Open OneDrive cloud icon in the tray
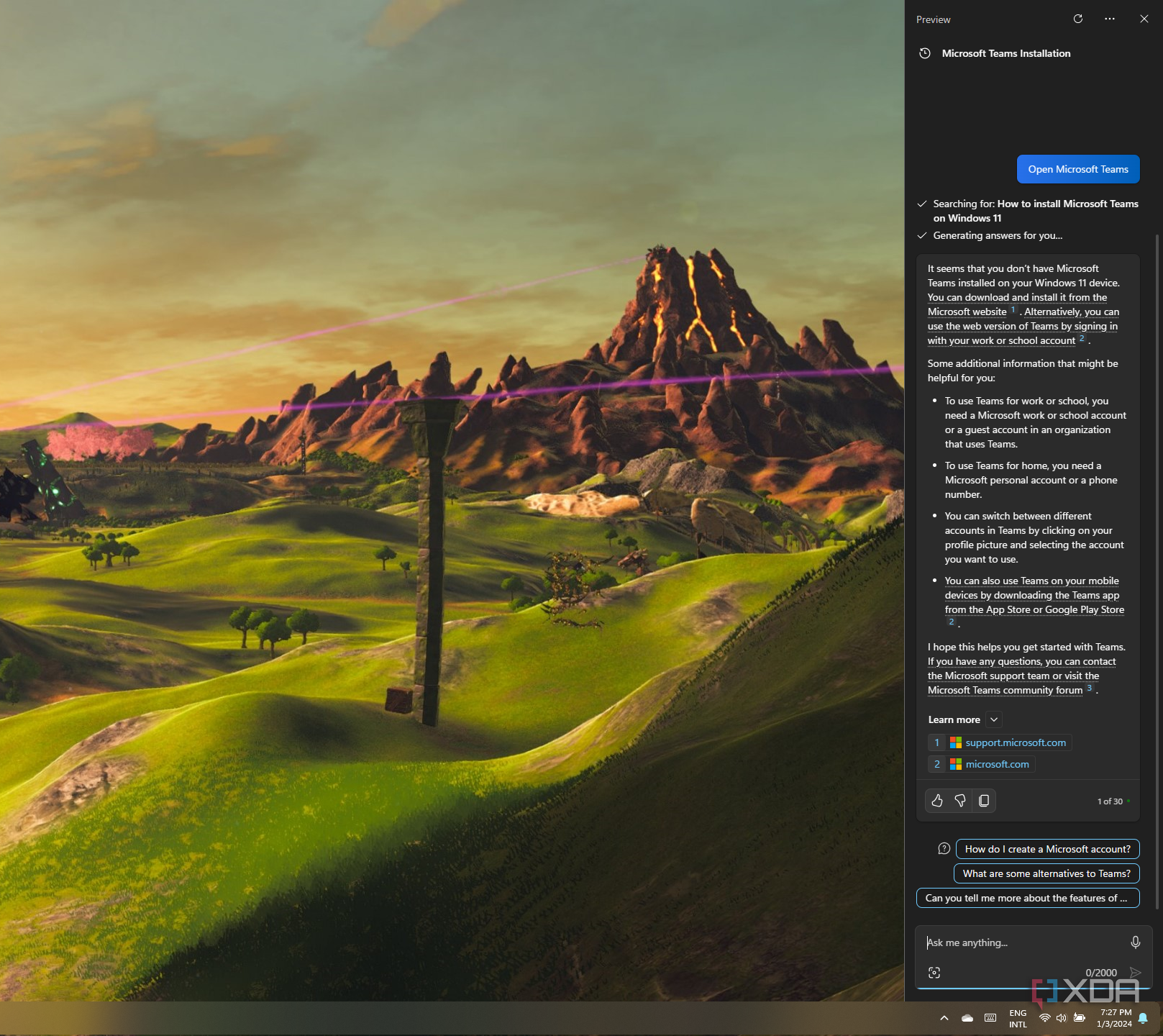 pyautogui.click(x=967, y=1018)
